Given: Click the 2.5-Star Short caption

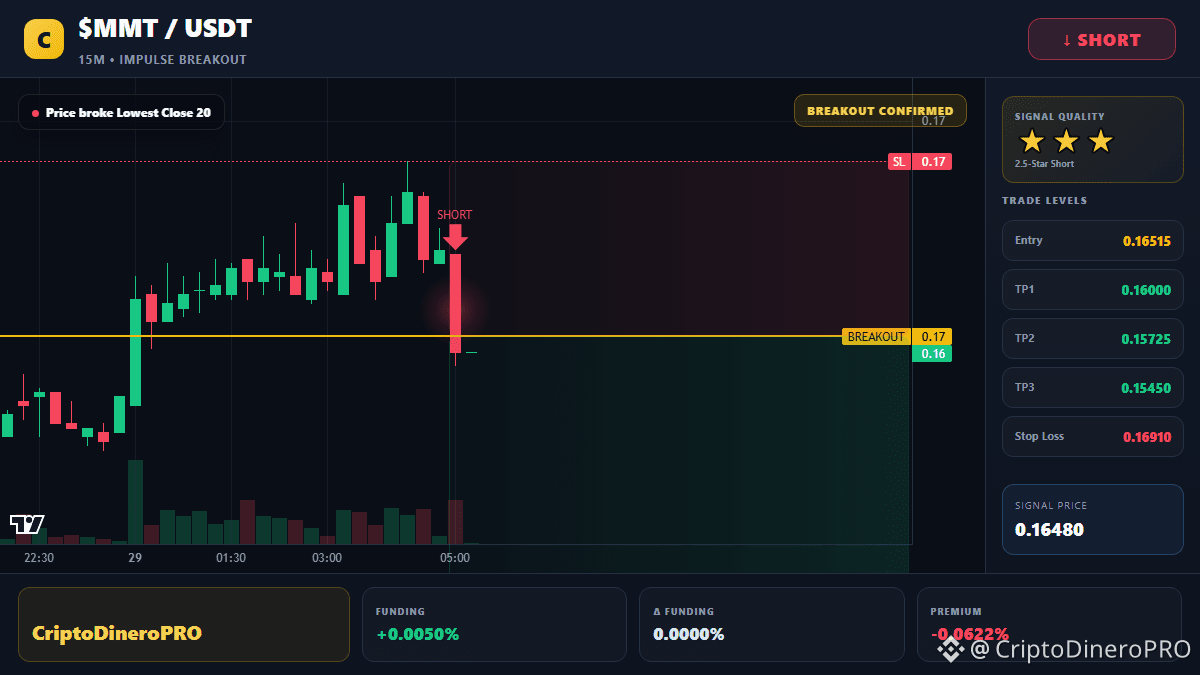Looking at the screenshot, I should [x=1044, y=164].
